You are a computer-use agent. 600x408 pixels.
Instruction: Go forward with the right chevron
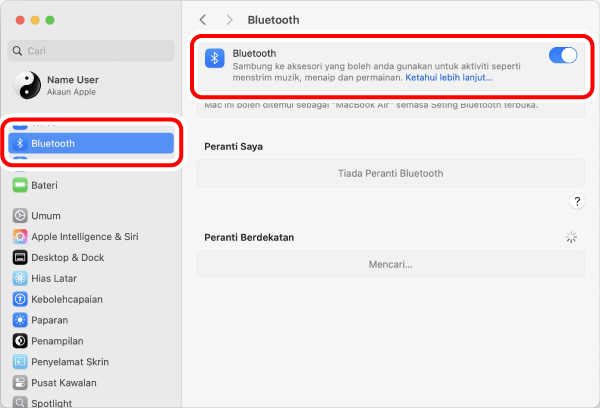(x=230, y=20)
